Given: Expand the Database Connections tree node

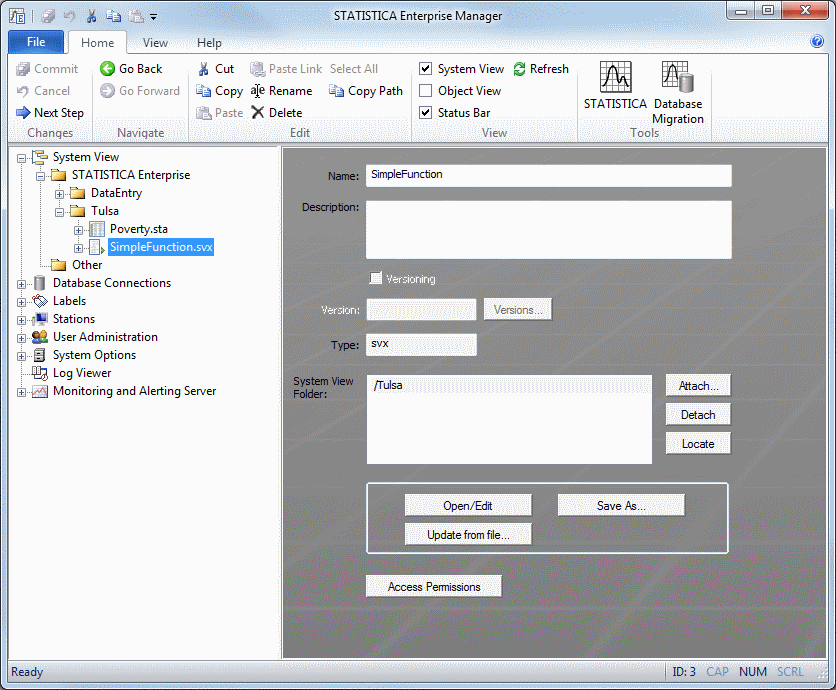Looking at the screenshot, I should [x=22, y=284].
